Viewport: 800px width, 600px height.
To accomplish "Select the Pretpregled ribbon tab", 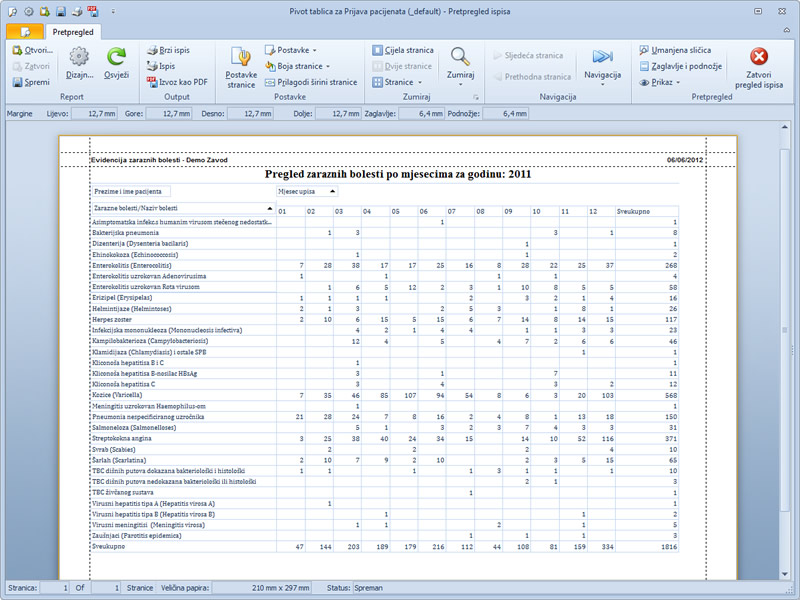I will 73,32.
